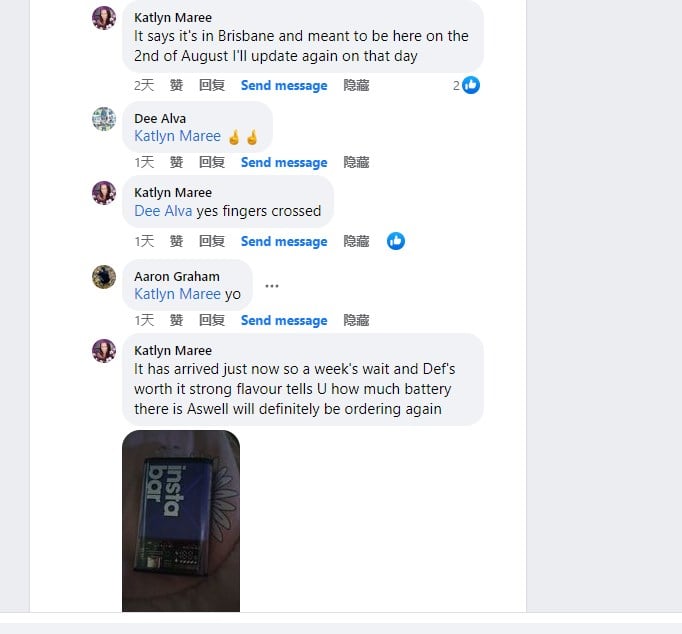Click Send message under Dee Alva's comment

click(284, 162)
